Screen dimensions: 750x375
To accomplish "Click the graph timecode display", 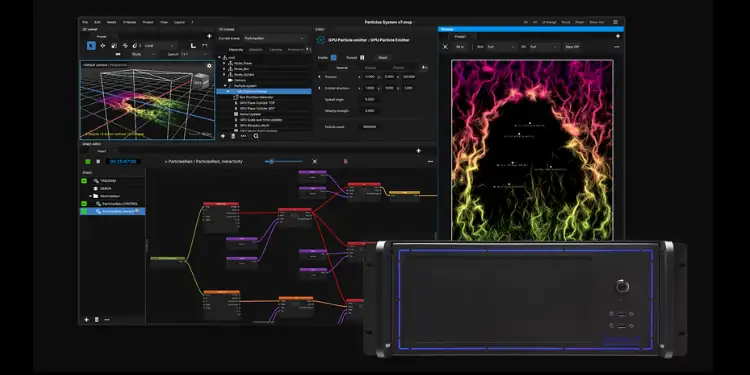I will pos(123,162).
